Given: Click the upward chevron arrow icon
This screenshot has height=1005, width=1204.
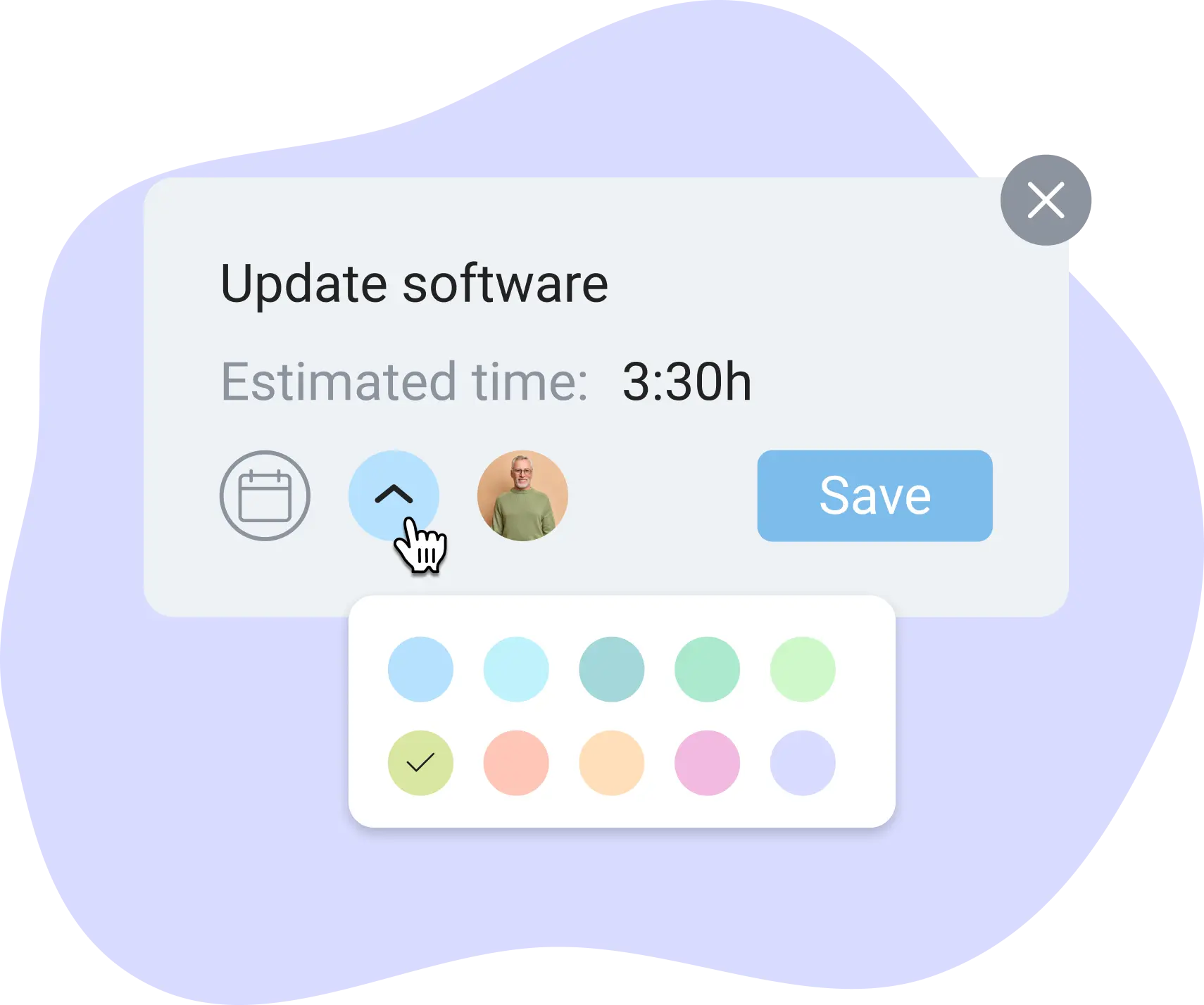Looking at the screenshot, I should coord(394,494).
